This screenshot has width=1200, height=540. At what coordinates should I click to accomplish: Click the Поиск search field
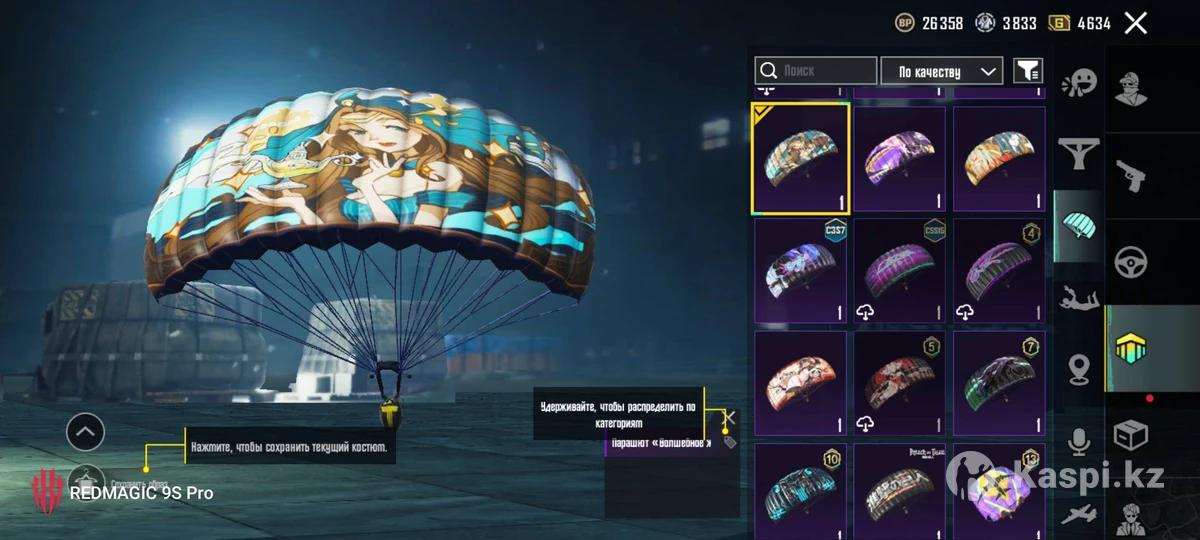[x=816, y=71]
